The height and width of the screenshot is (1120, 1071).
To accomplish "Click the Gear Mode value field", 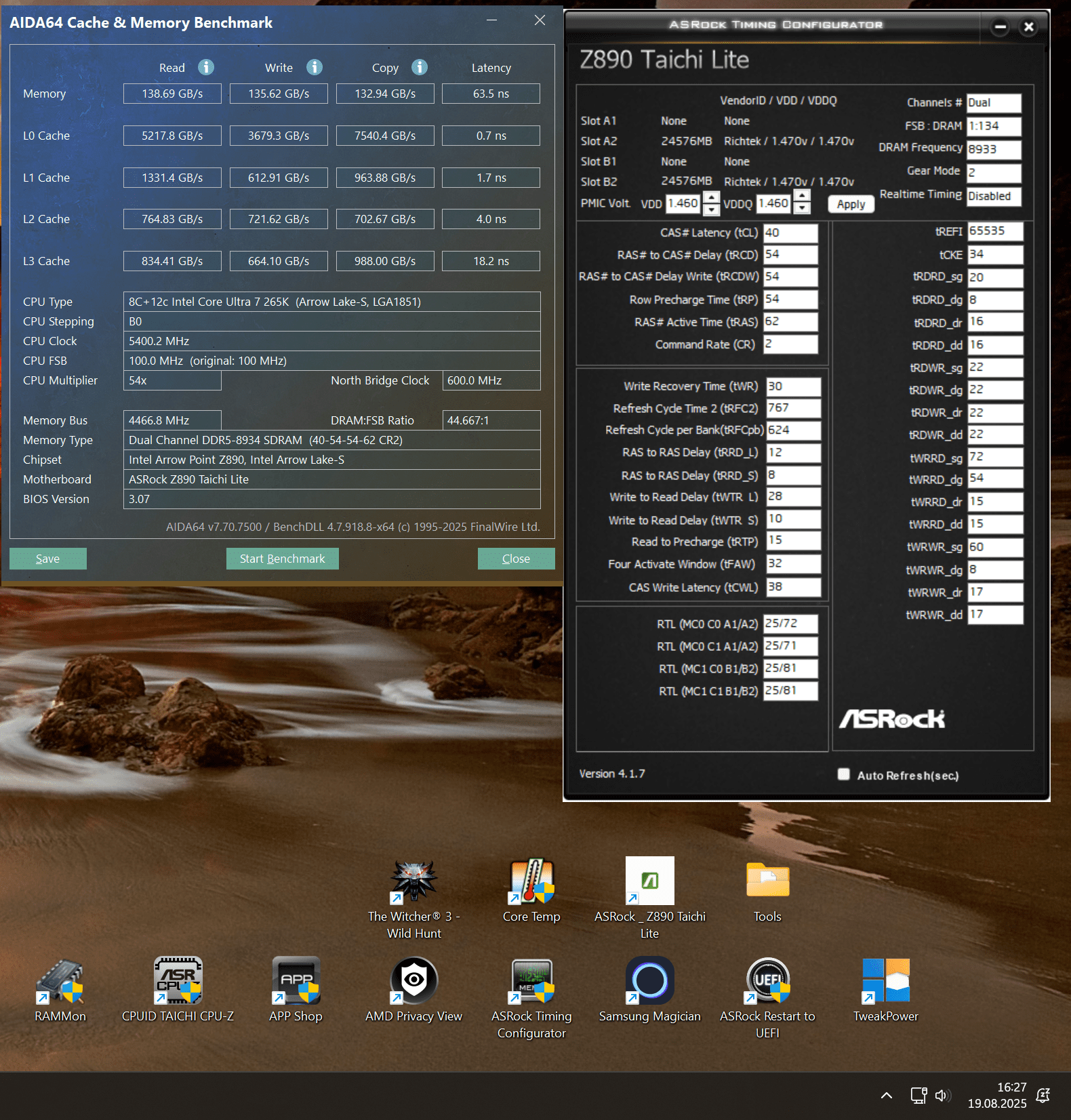I will 994,172.
